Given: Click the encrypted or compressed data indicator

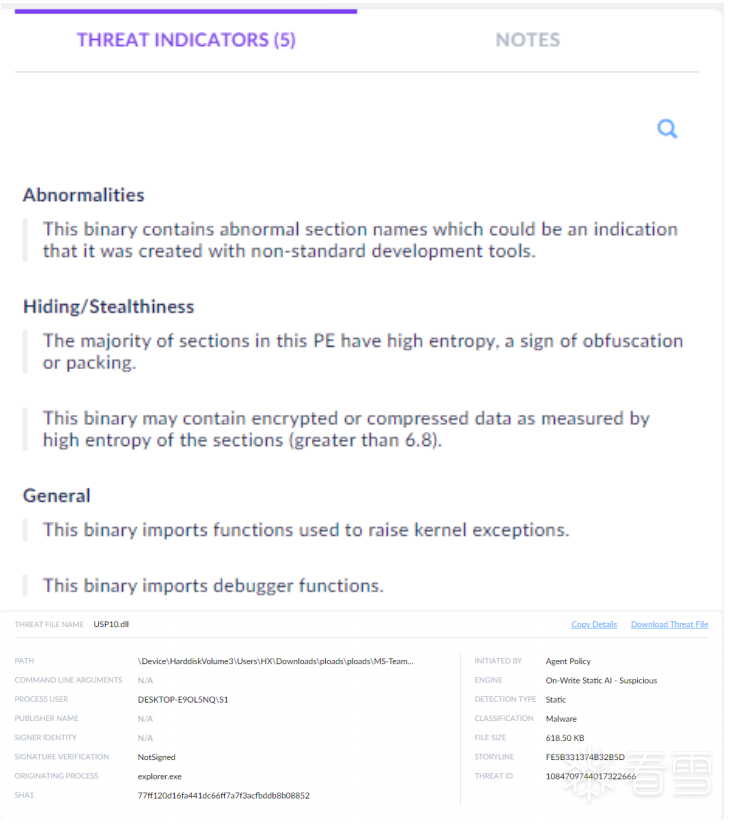Looking at the screenshot, I should tap(346, 429).
